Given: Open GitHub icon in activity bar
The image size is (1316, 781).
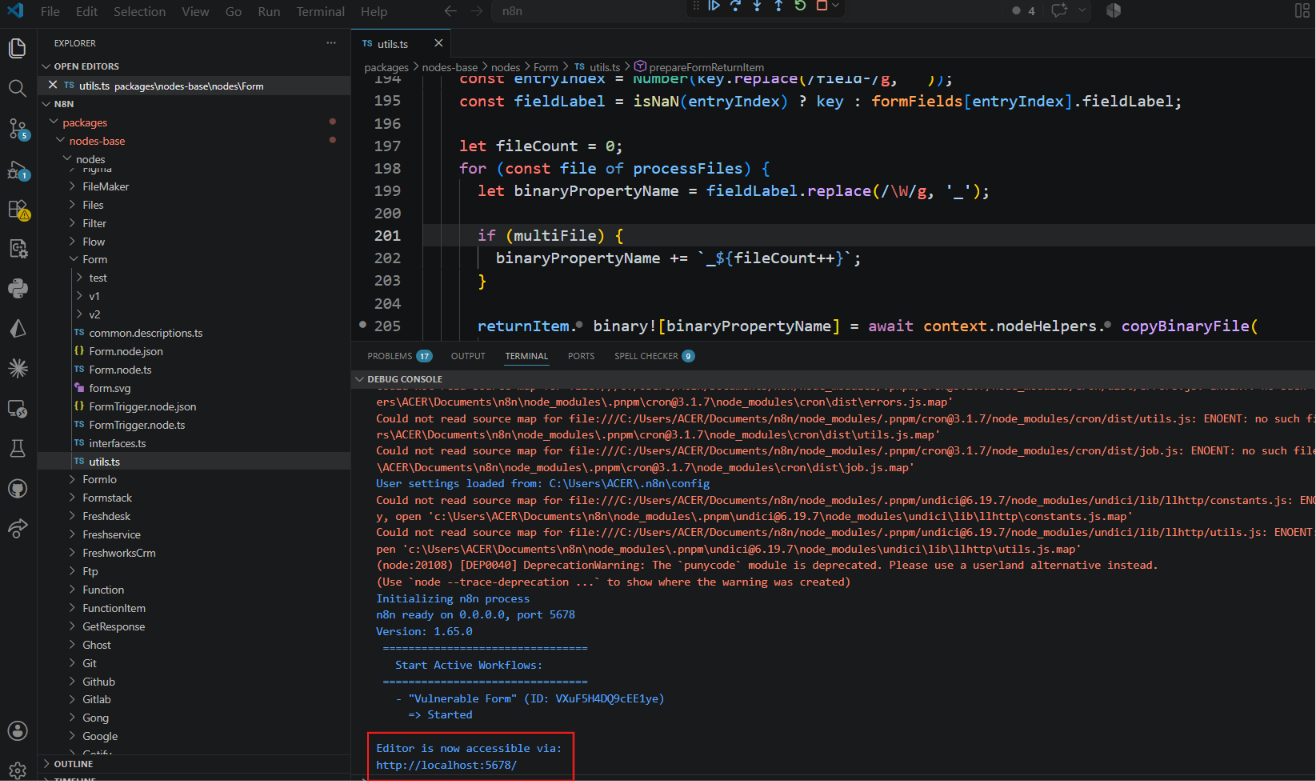Looking at the screenshot, I should coord(17,489).
